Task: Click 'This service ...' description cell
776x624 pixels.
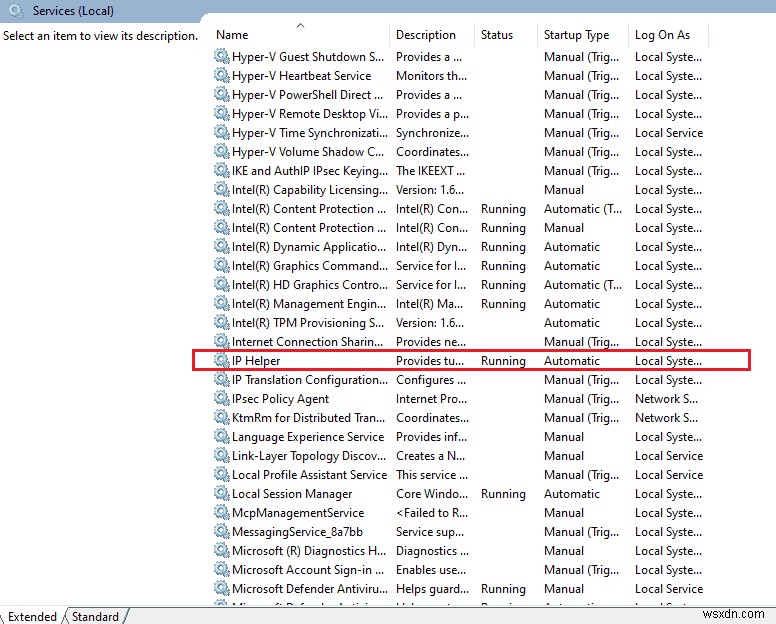Action: [x=432, y=475]
